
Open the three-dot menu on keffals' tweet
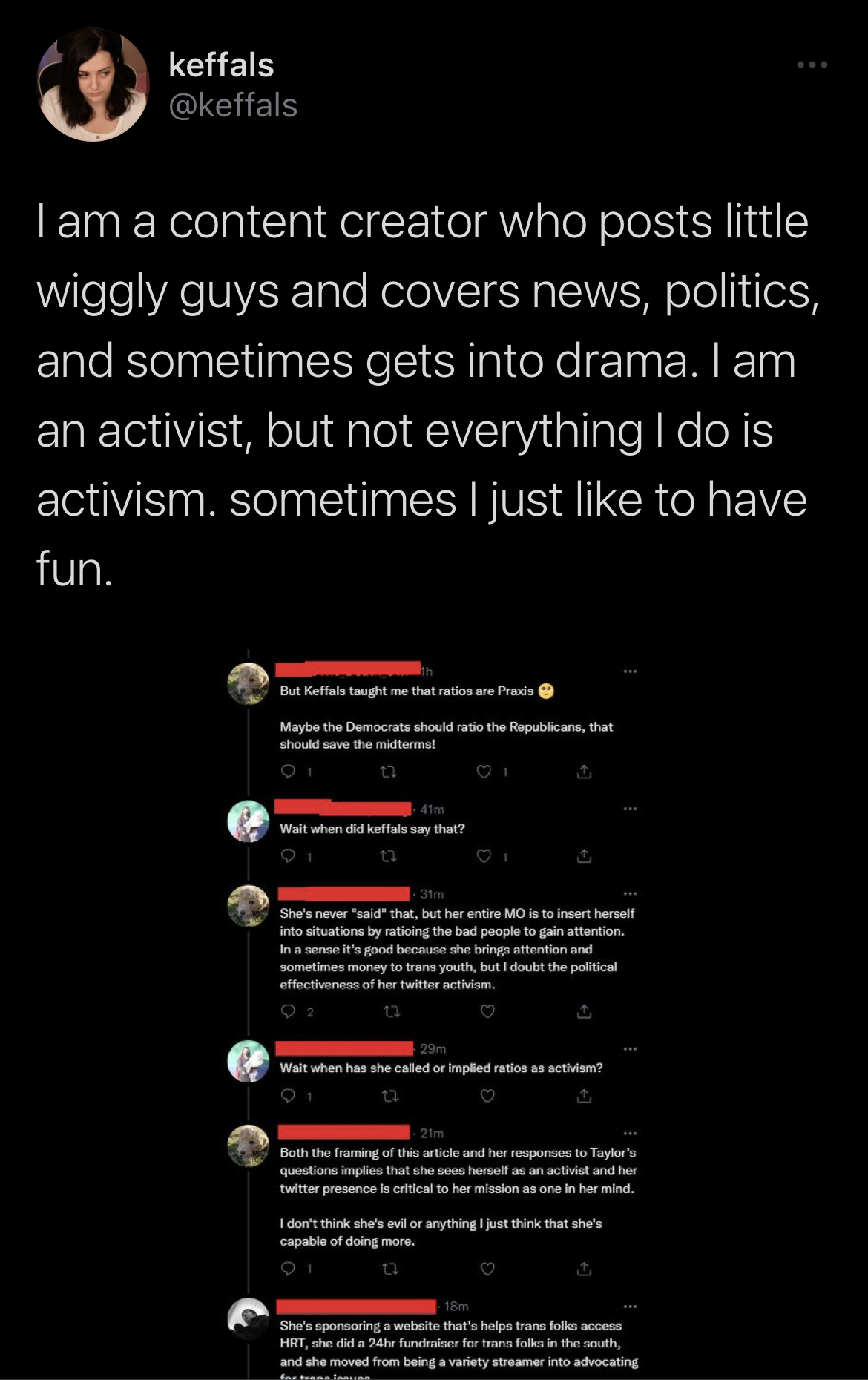pos(812,65)
